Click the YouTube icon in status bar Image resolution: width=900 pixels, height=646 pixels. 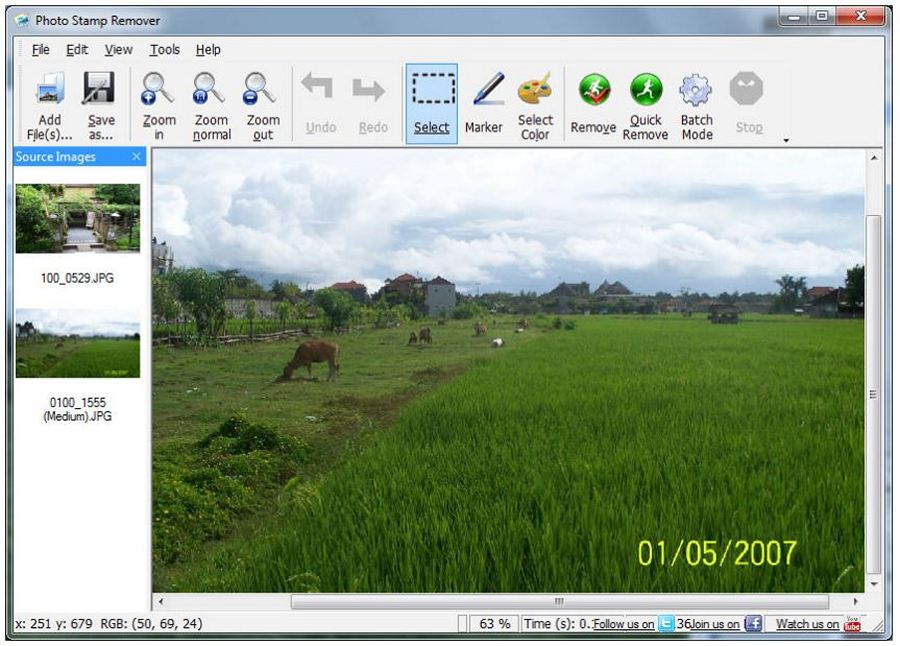click(852, 624)
